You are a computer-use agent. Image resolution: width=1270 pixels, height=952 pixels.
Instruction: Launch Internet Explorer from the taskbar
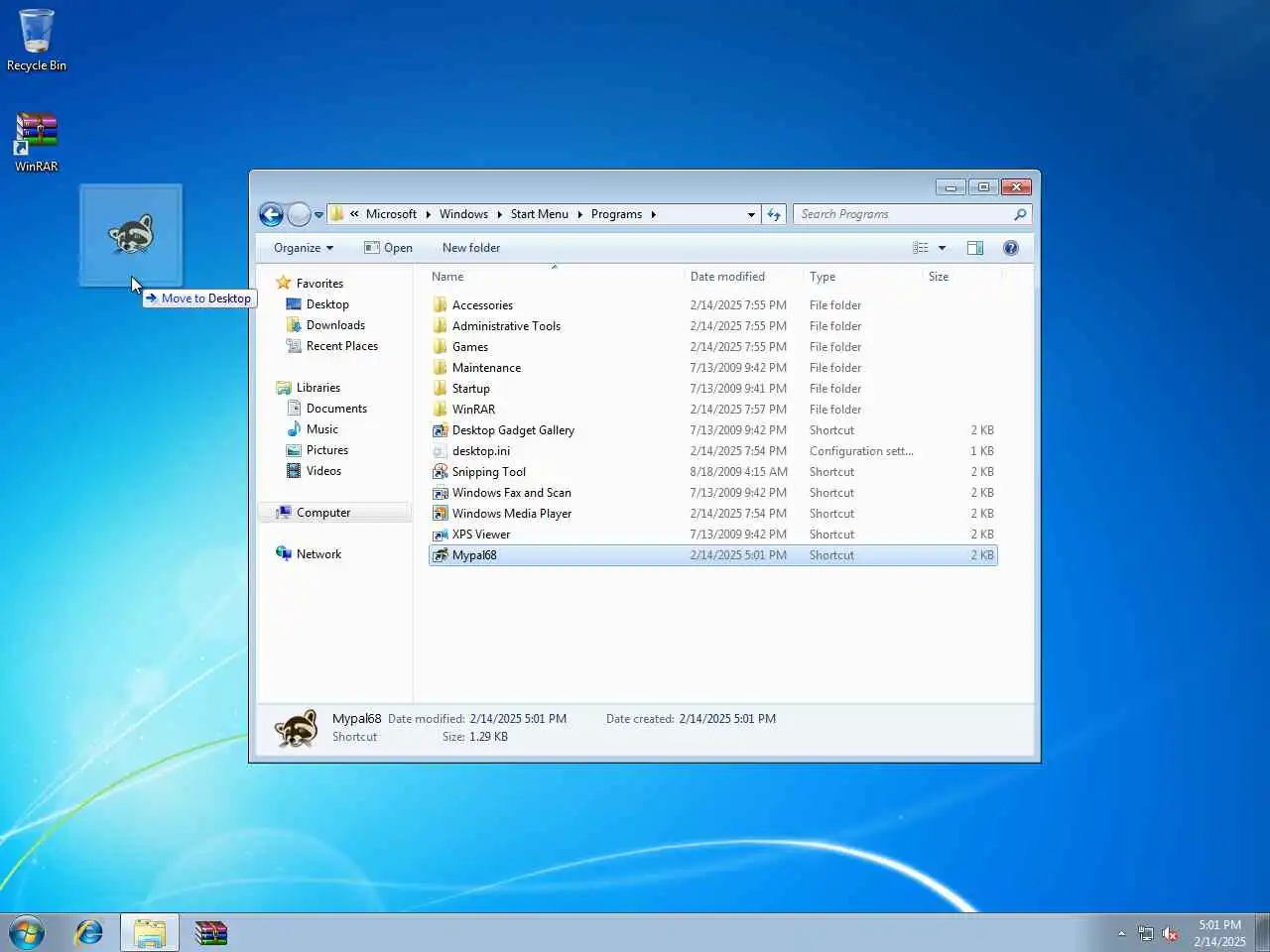click(89, 932)
